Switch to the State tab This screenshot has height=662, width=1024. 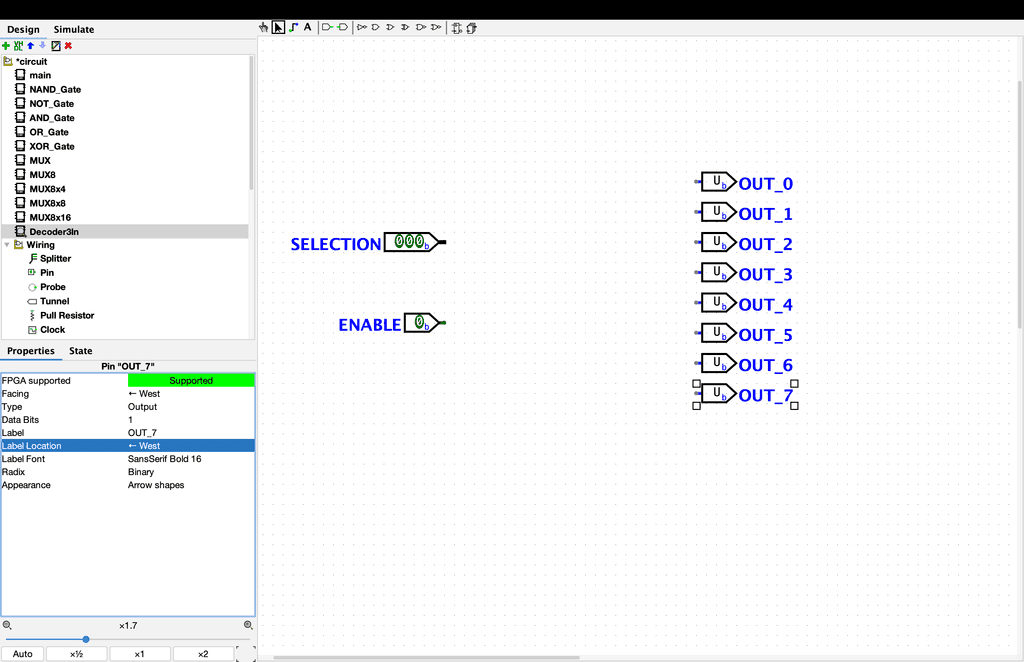point(80,351)
